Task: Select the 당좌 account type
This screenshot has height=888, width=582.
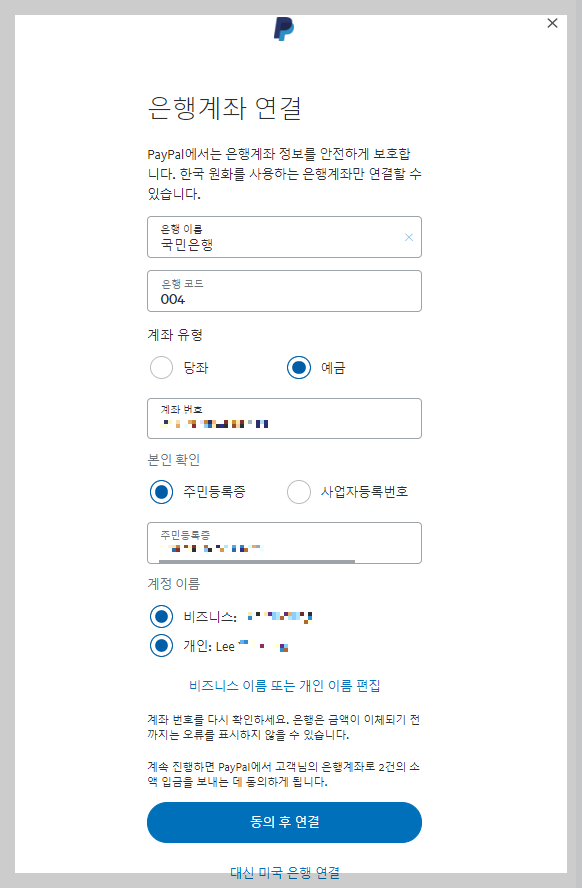Action: pos(161,368)
